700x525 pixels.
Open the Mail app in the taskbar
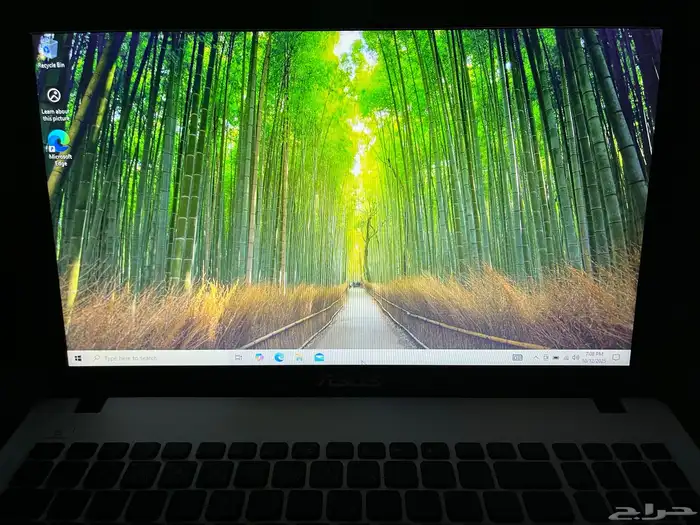click(319, 357)
